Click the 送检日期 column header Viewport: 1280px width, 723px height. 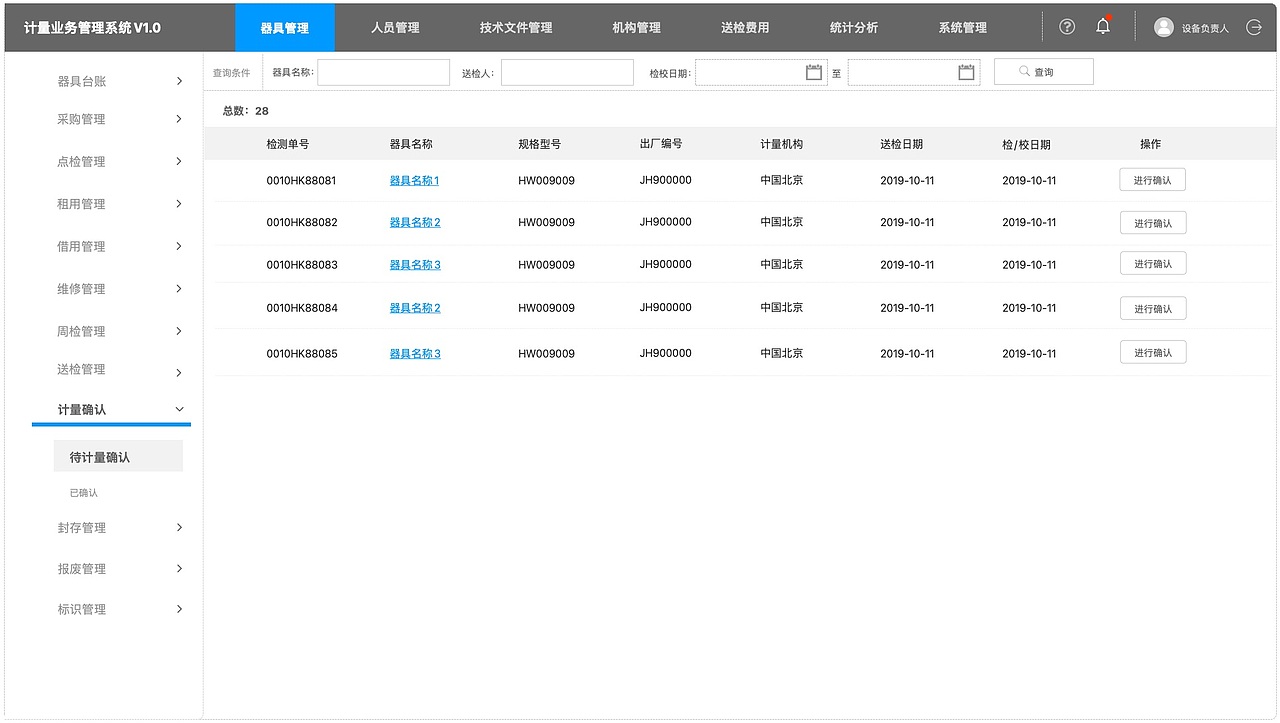[902, 144]
